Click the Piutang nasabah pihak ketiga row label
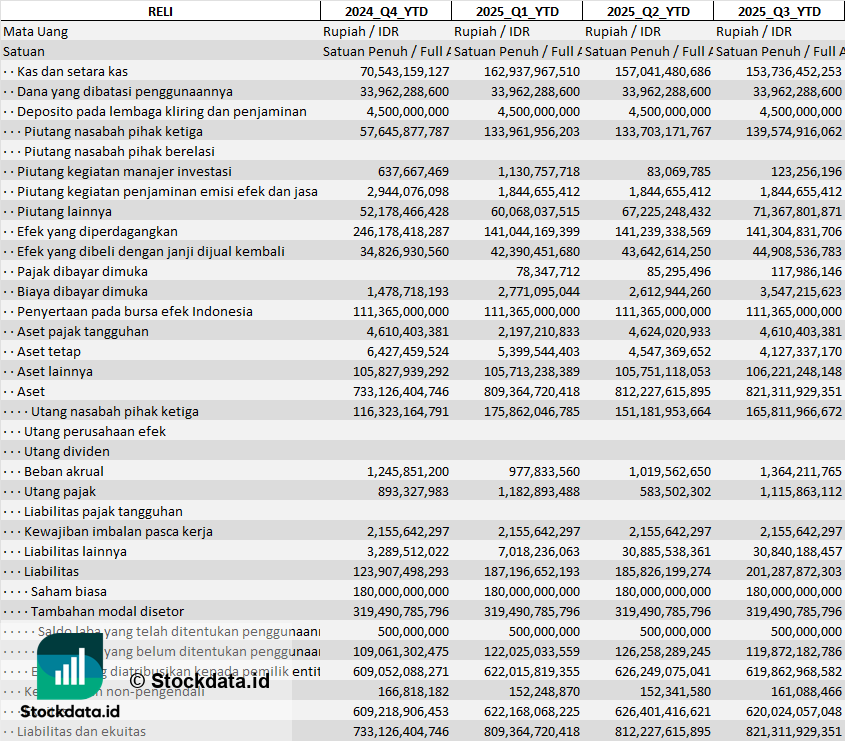 (113, 131)
